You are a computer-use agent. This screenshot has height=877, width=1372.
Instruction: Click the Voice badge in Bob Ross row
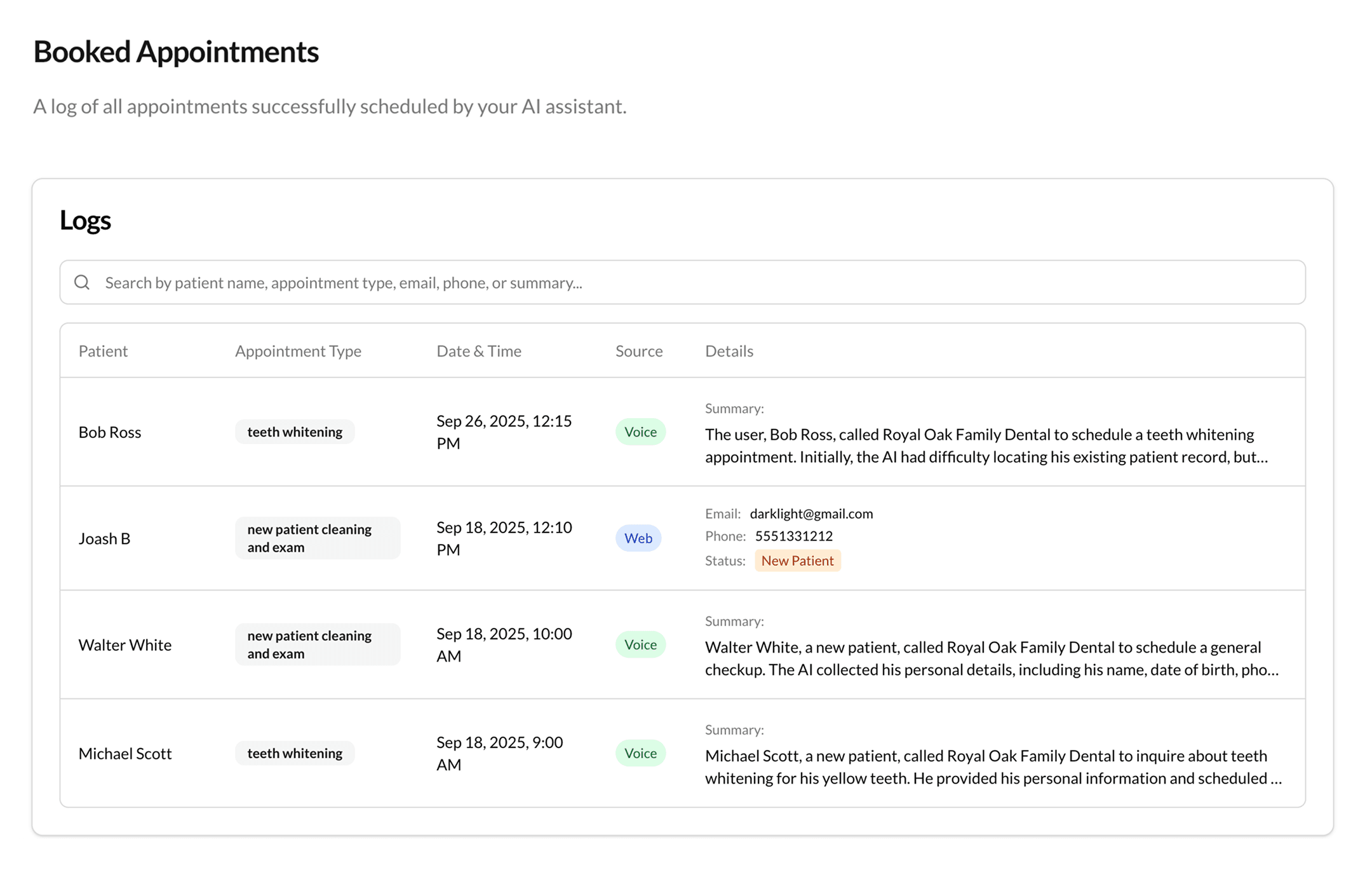640,432
